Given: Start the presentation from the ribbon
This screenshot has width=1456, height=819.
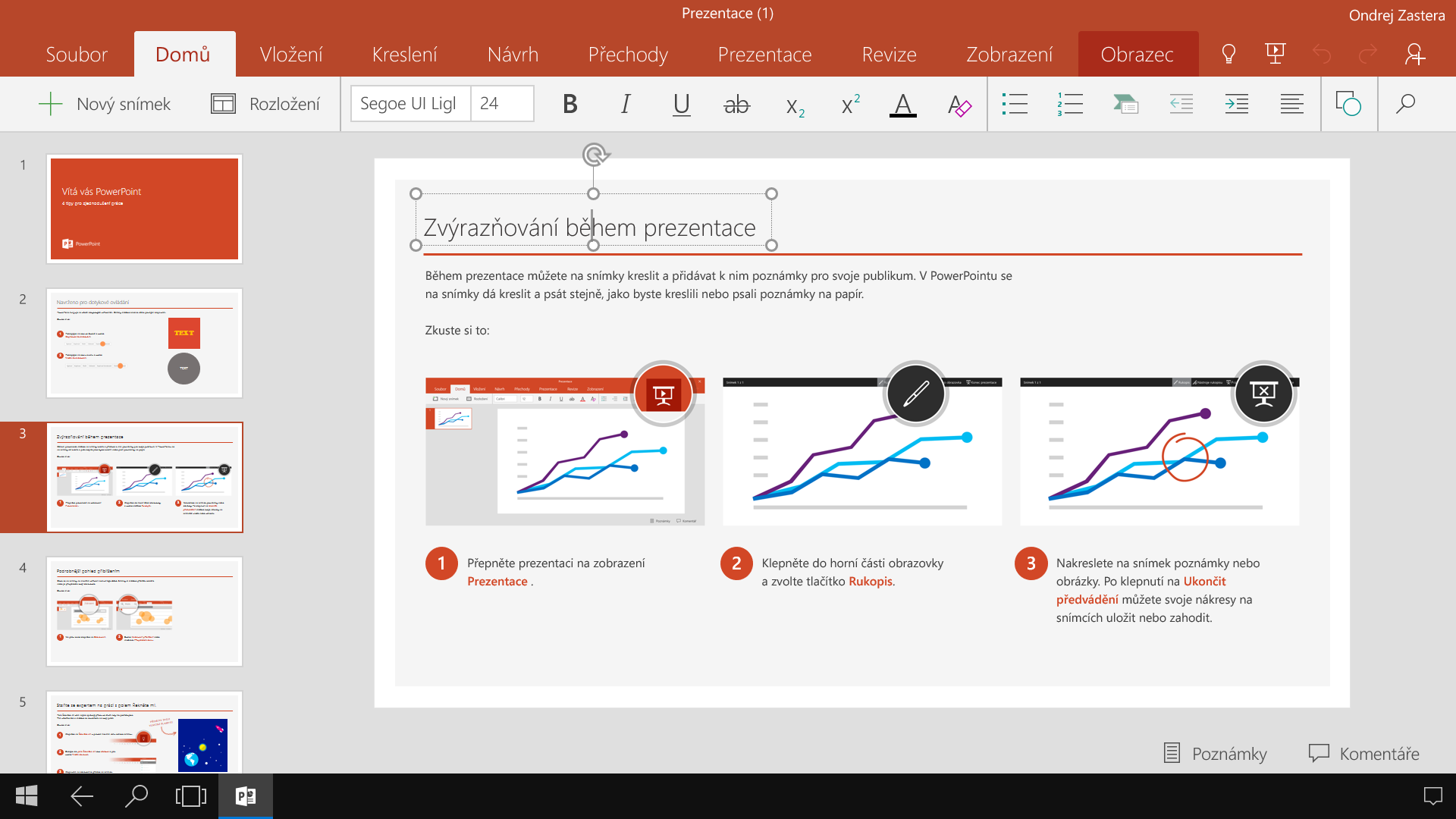Looking at the screenshot, I should (1276, 53).
